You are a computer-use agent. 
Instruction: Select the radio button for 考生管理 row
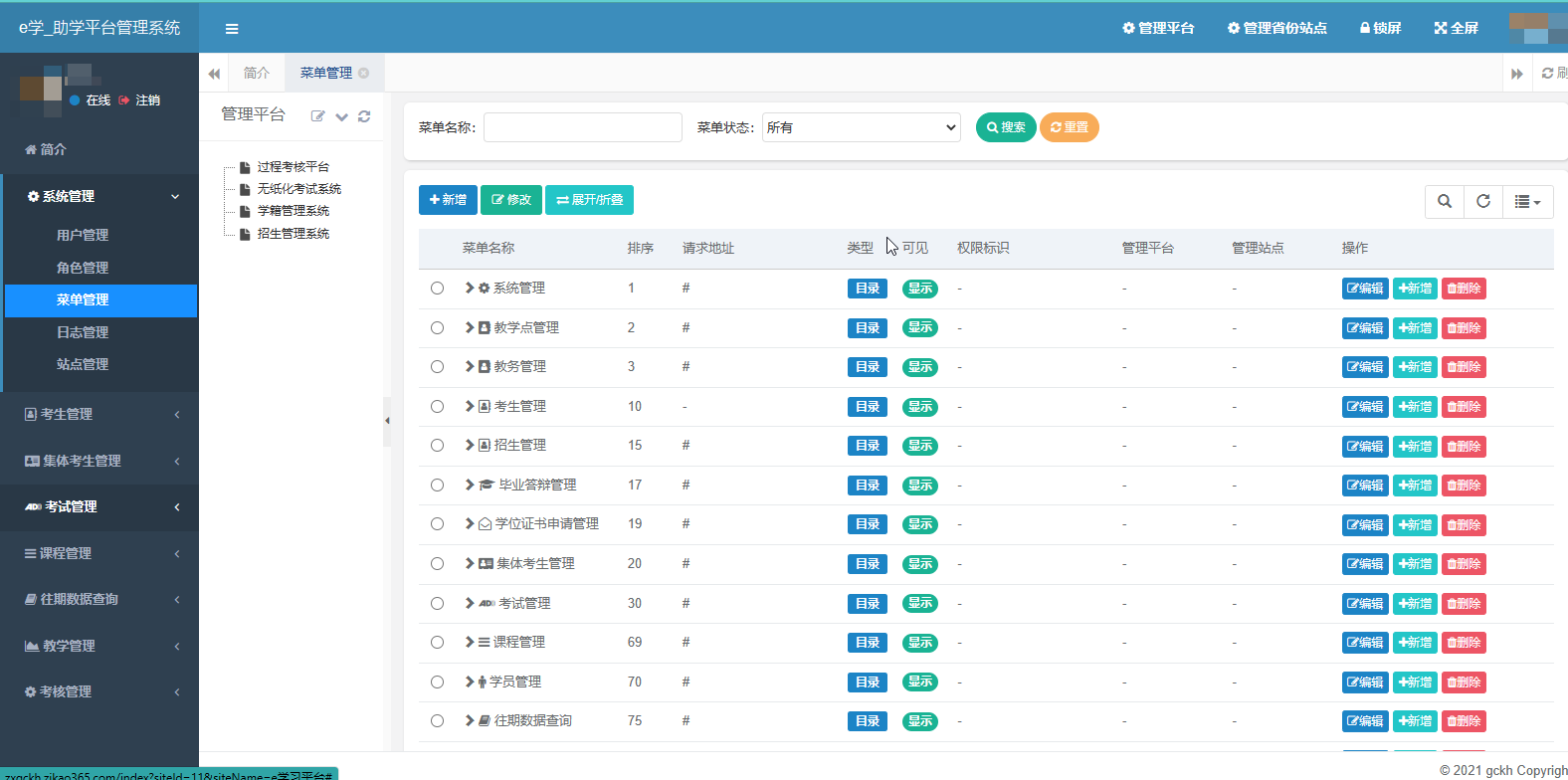(x=437, y=407)
